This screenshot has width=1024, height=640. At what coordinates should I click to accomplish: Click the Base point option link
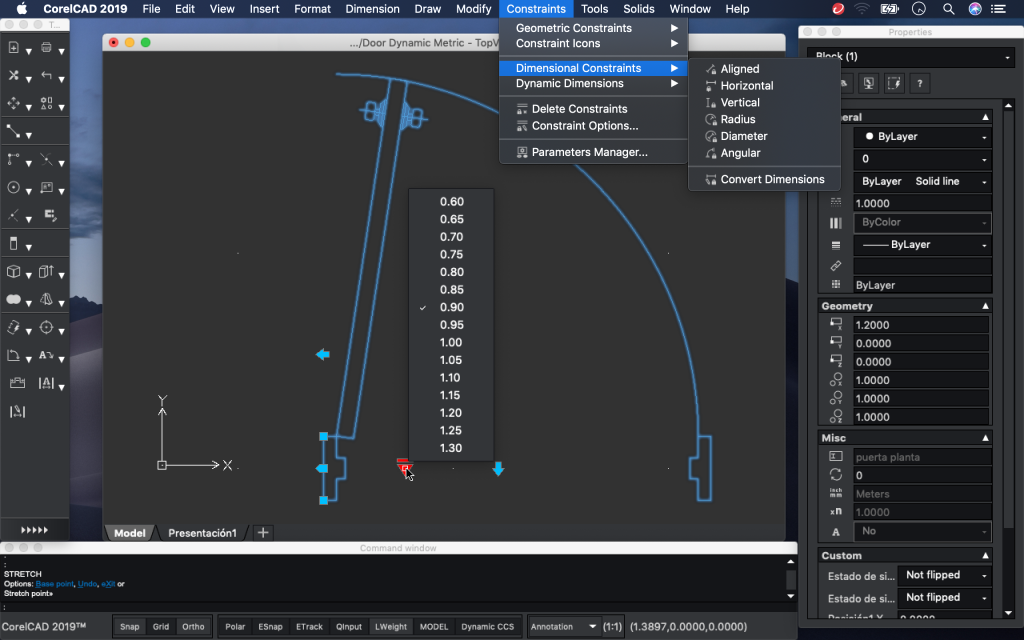pyautogui.click(x=55, y=584)
